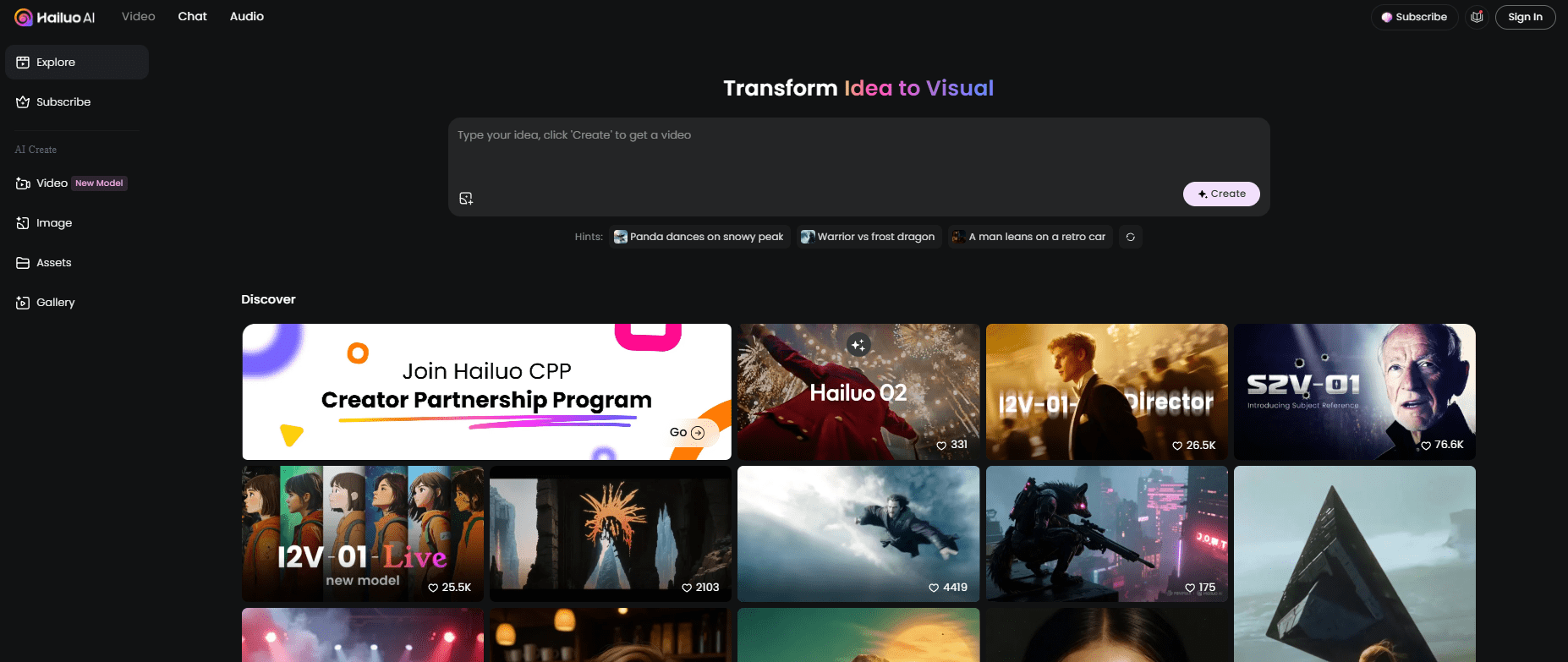Screen dimensions: 1568x662
Task: Switch to the Video top tab
Action: point(139,17)
